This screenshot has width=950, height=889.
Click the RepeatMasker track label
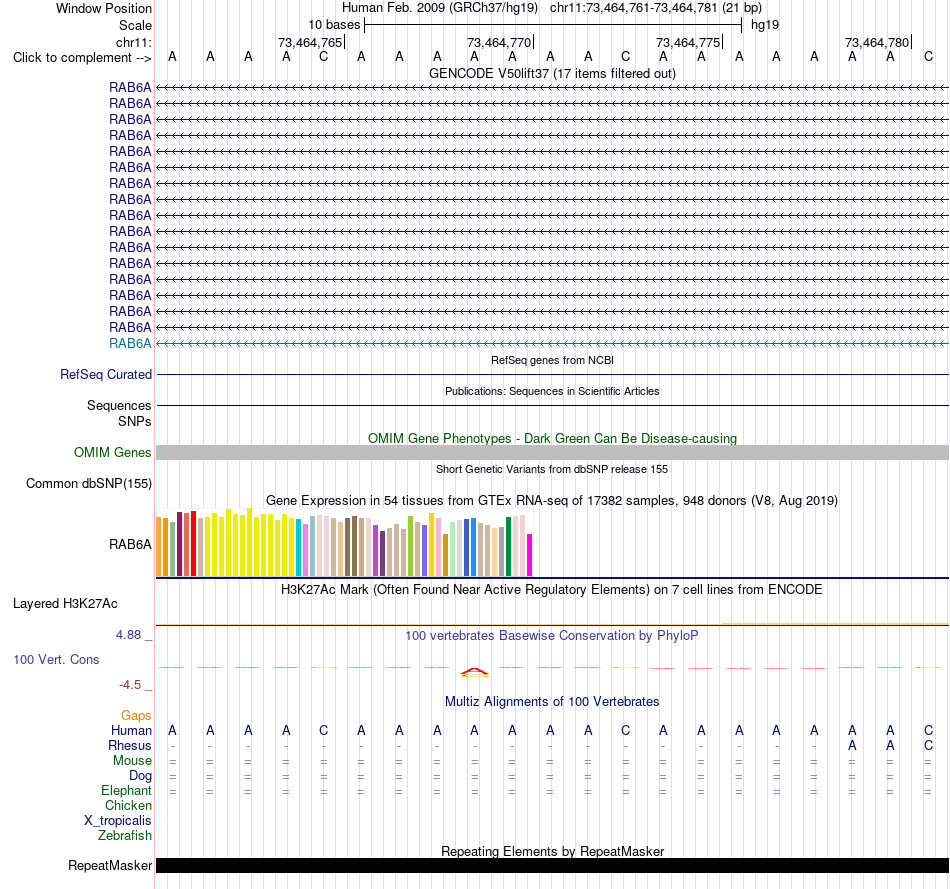point(110,865)
